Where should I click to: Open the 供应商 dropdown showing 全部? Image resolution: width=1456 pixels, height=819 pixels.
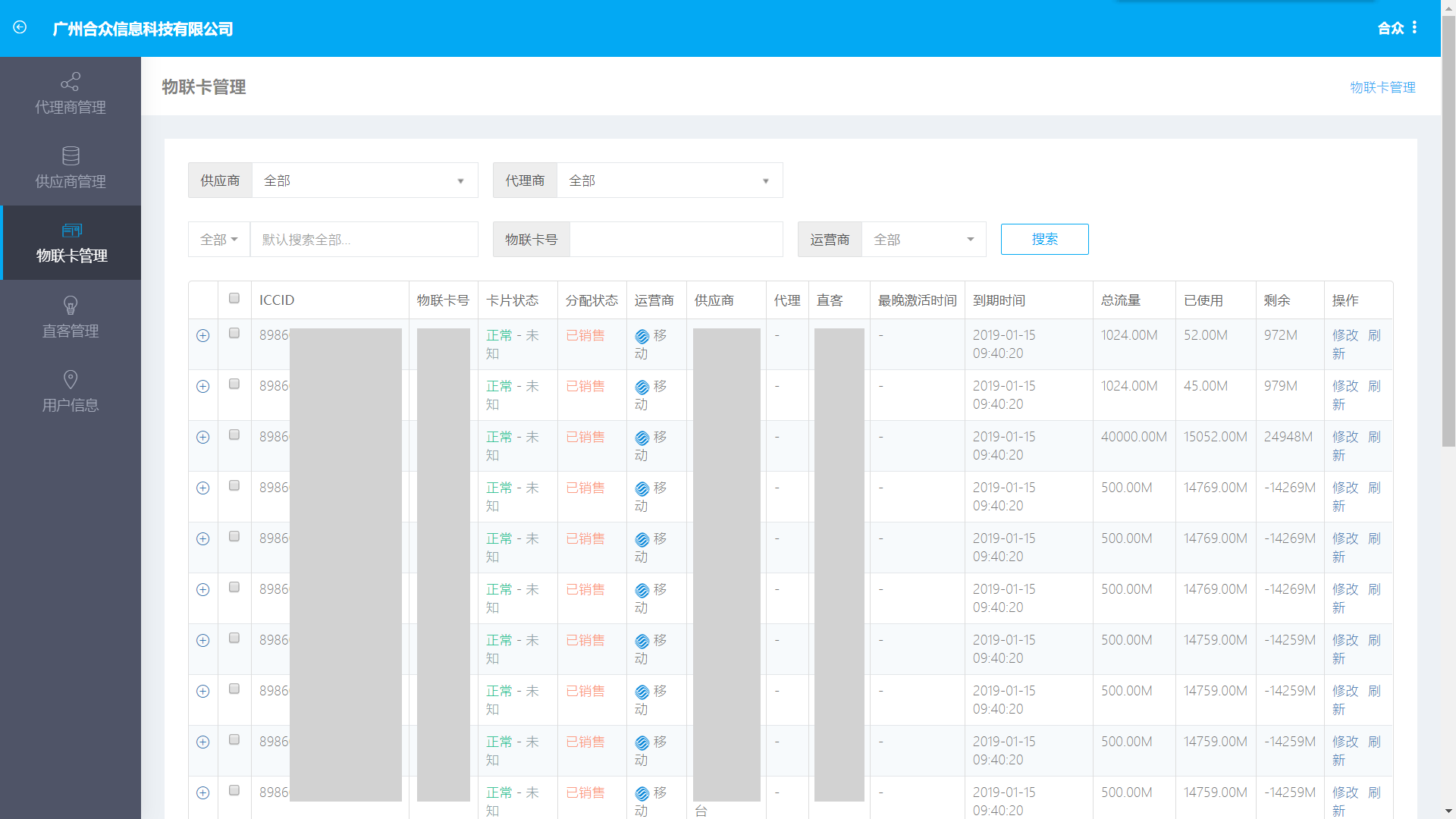364,180
